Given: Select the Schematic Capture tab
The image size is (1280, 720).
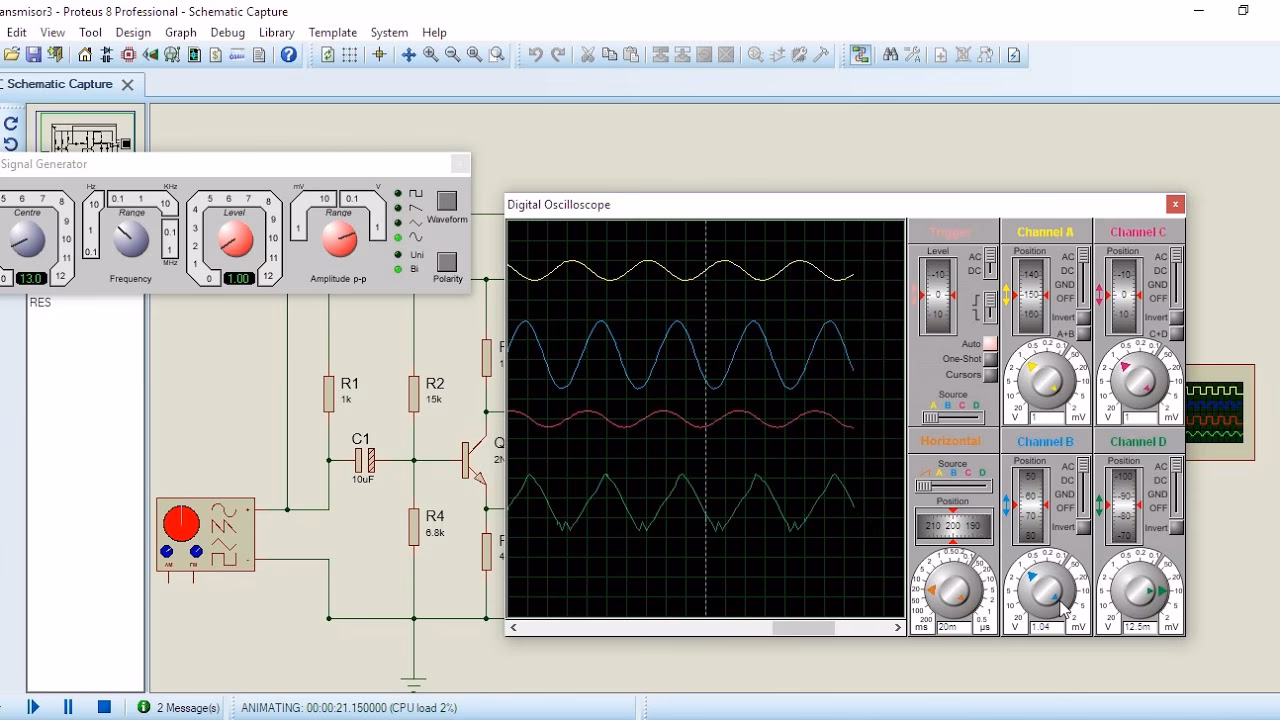Looking at the screenshot, I should [x=60, y=85].
